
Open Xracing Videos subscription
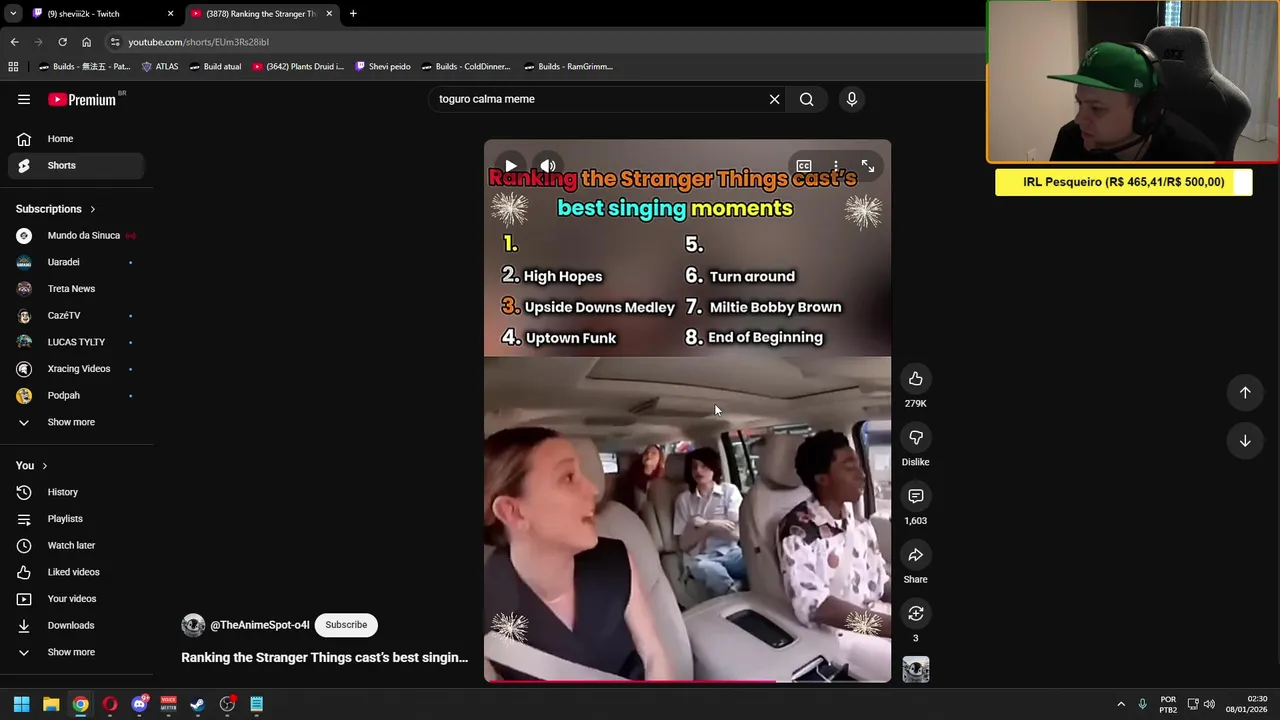coord(76,369)
